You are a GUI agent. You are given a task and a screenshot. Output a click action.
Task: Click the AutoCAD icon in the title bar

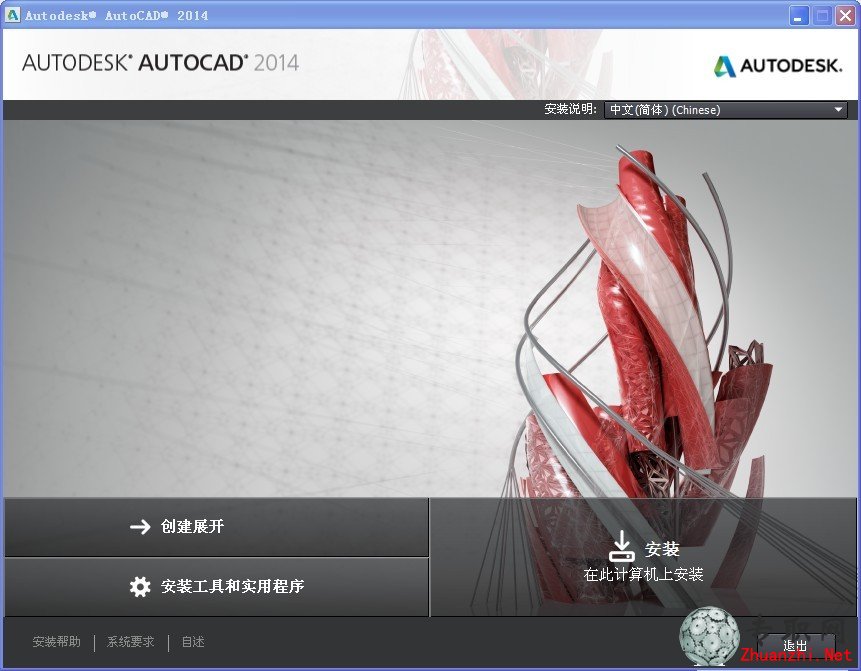12,15
